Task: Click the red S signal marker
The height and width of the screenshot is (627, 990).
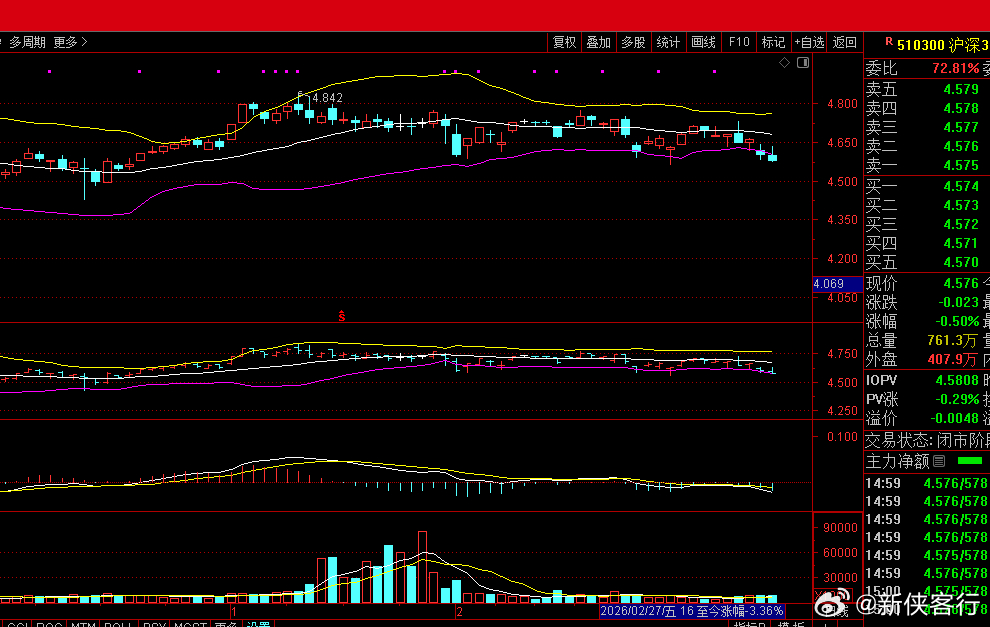Action: point(342,316)
